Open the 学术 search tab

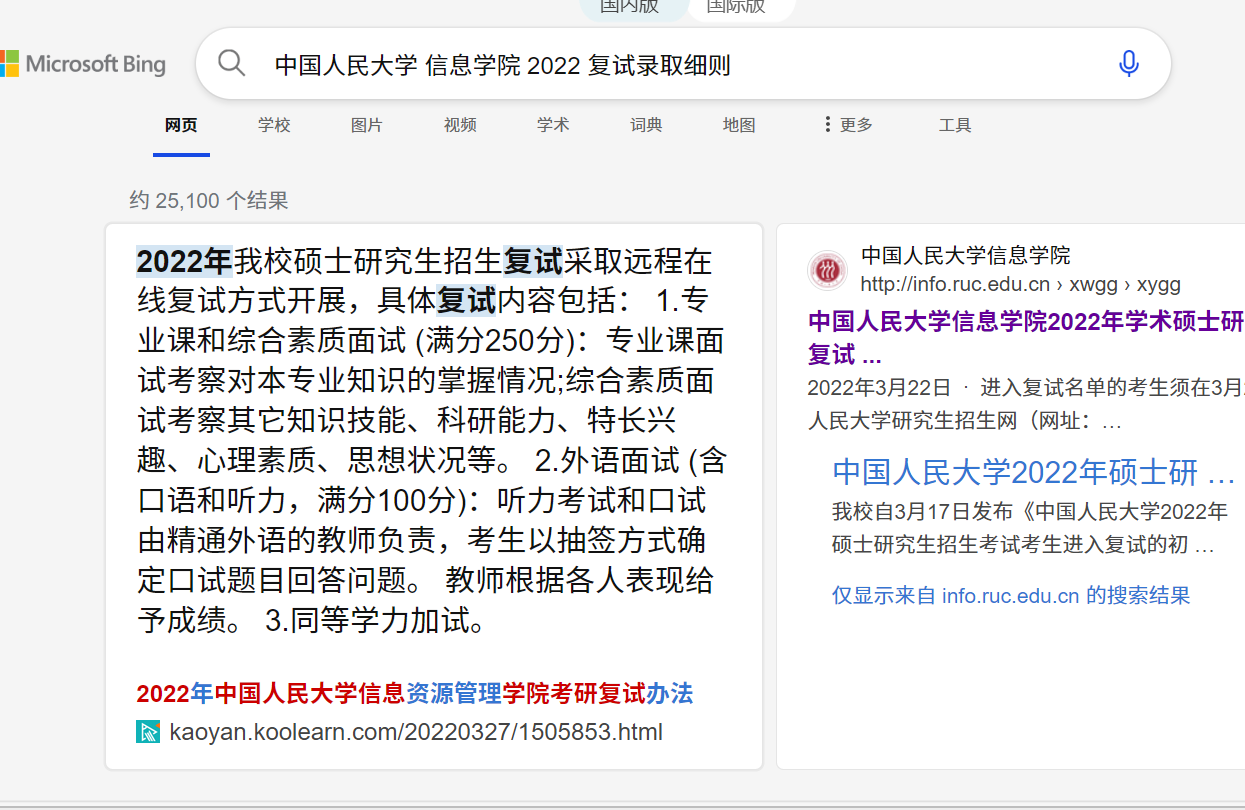[x=553, y=124]
